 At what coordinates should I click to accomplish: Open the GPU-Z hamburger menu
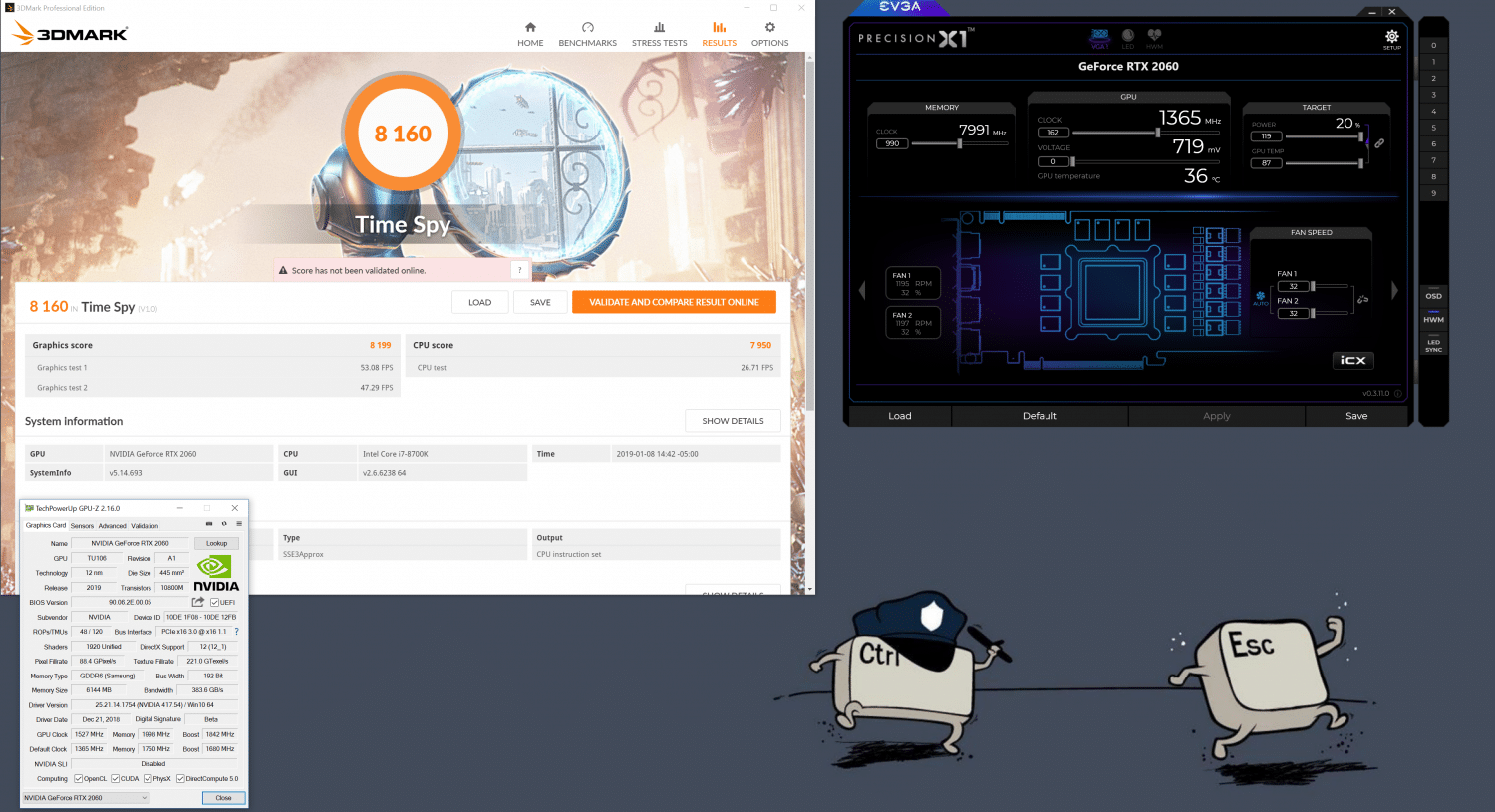click(x=239, y=524)
